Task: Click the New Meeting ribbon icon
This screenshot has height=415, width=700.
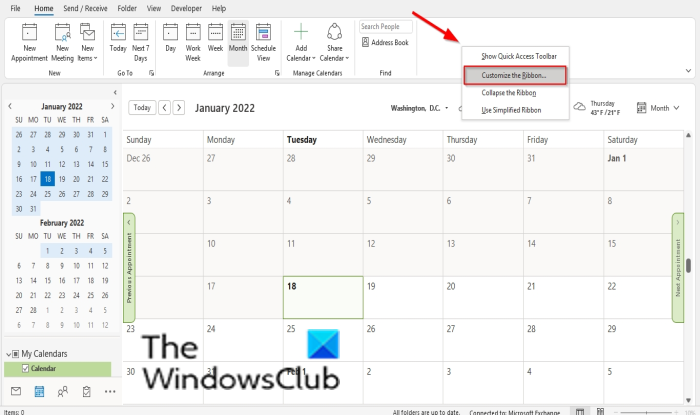Action: (62, 42)
